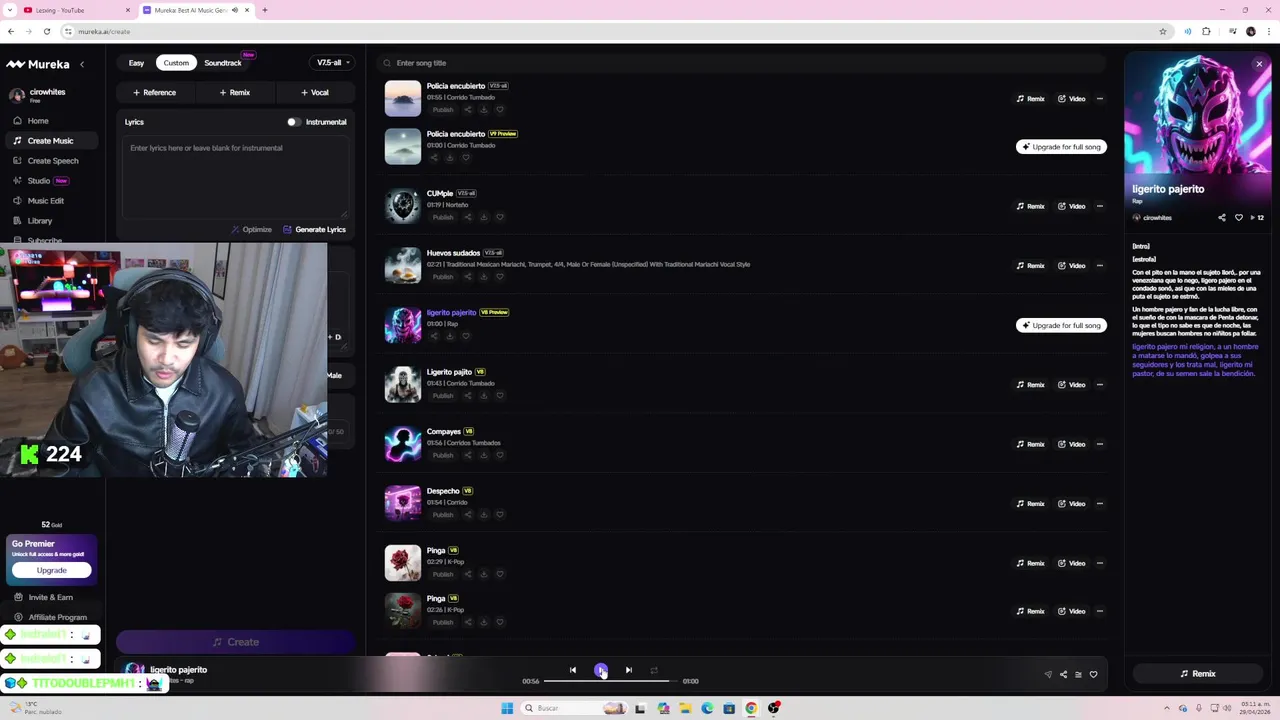Create Video for Huevos sudados
Screen dimensions: 1280x720
click(1071, 266)
